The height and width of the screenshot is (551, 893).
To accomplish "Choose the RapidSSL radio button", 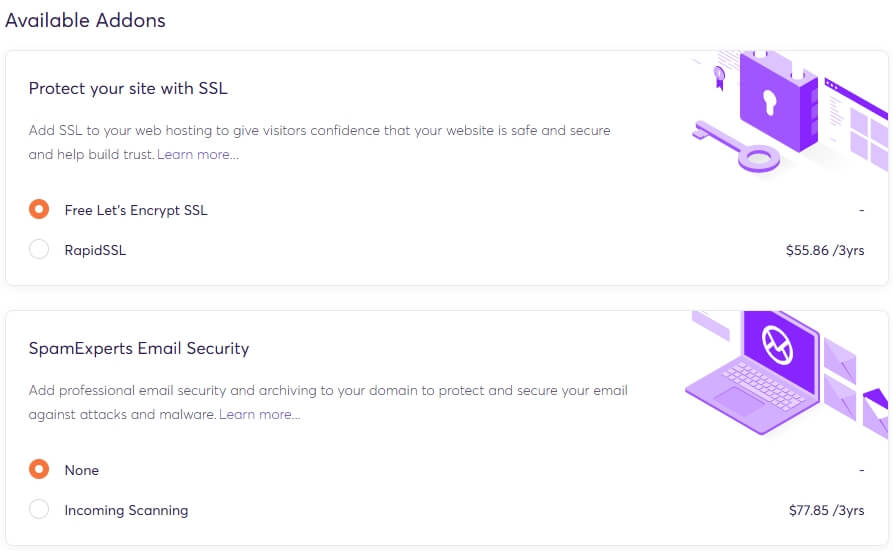I will pyautogui.click(x=39, y=250).
